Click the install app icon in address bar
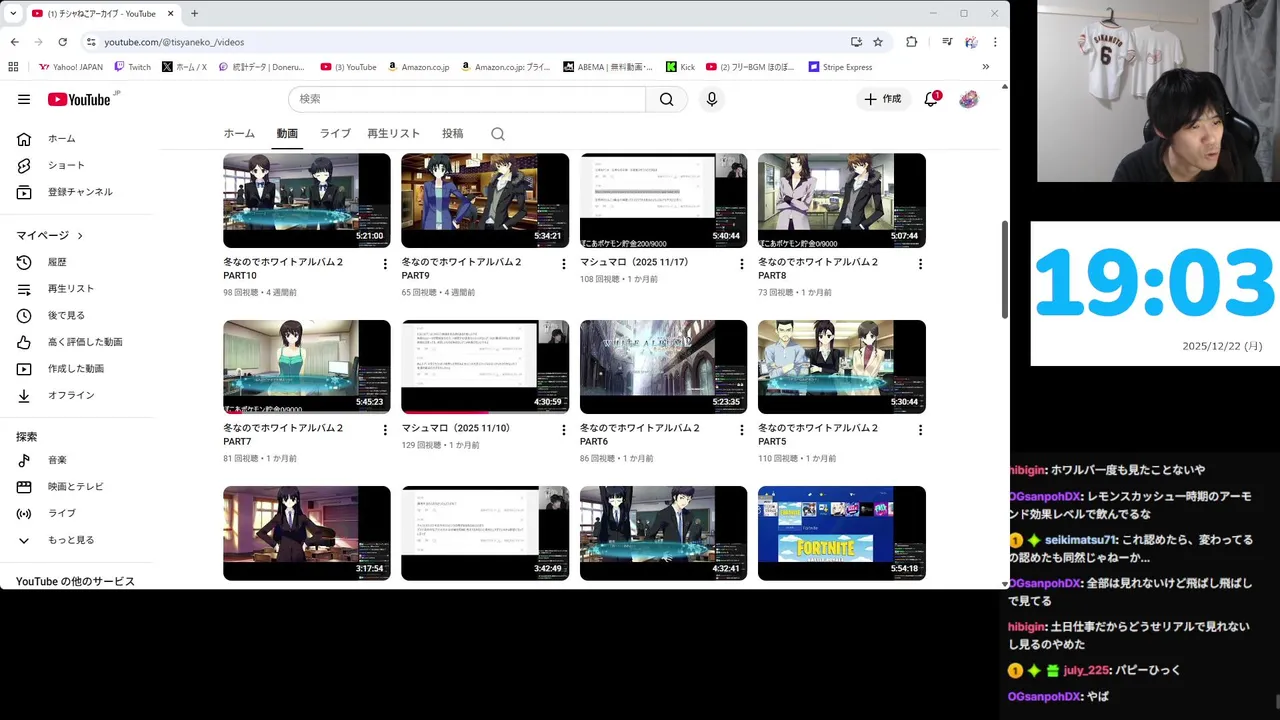Viewport: 1280px width, 720px height. point(856,42)
